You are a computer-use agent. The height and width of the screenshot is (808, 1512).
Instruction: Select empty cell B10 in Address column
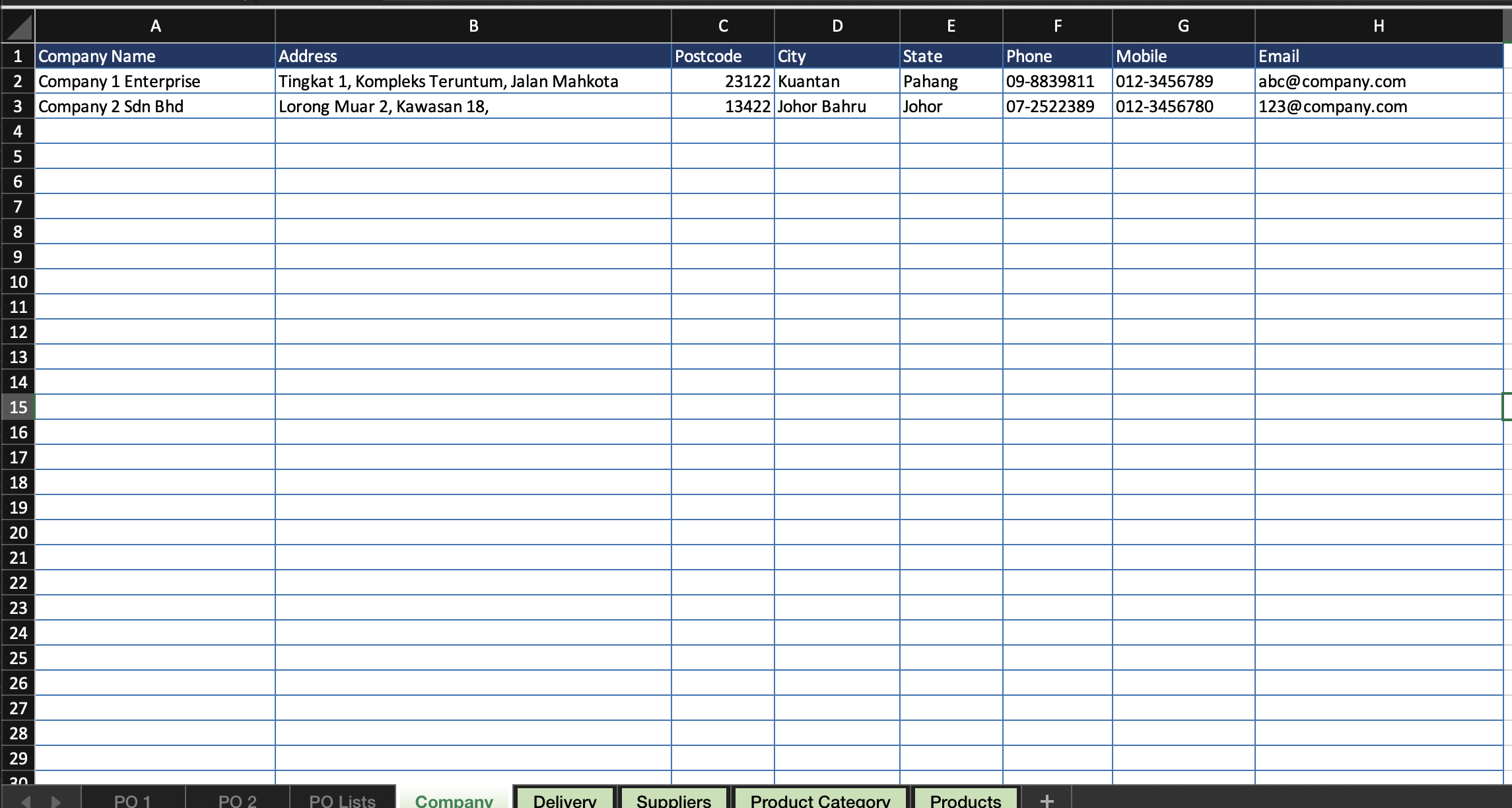point(473,282)
